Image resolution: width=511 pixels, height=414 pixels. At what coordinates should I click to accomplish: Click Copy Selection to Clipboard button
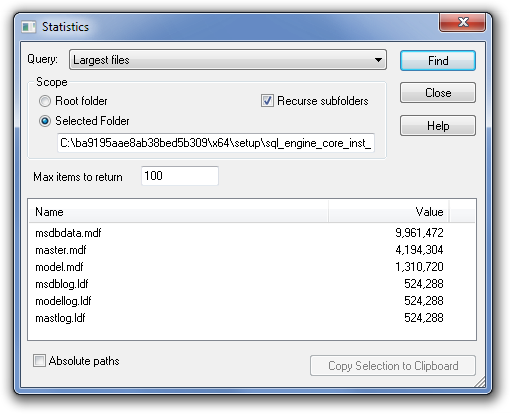(393, 366)
